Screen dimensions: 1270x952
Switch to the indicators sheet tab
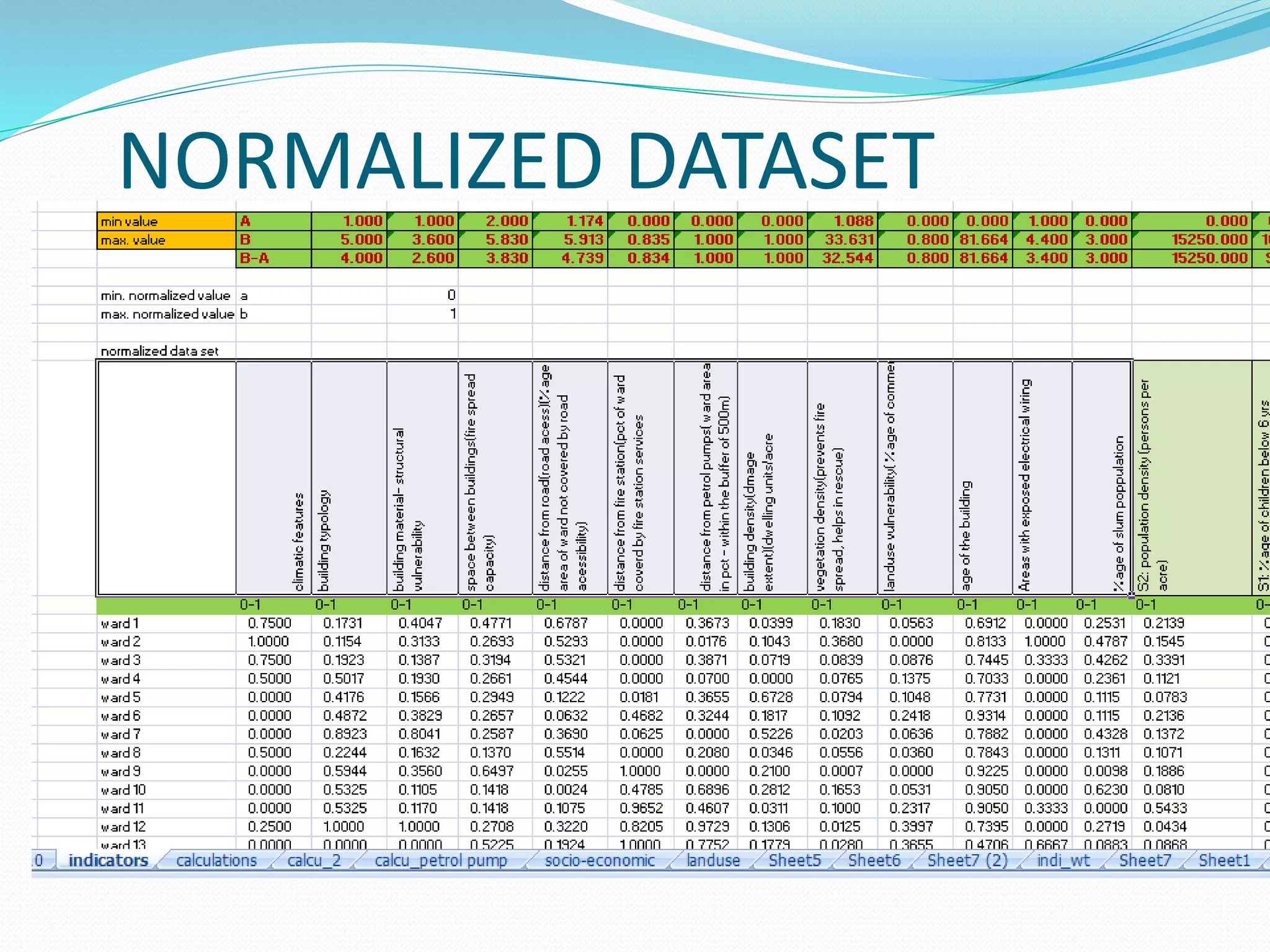click(x=108, y=860)
